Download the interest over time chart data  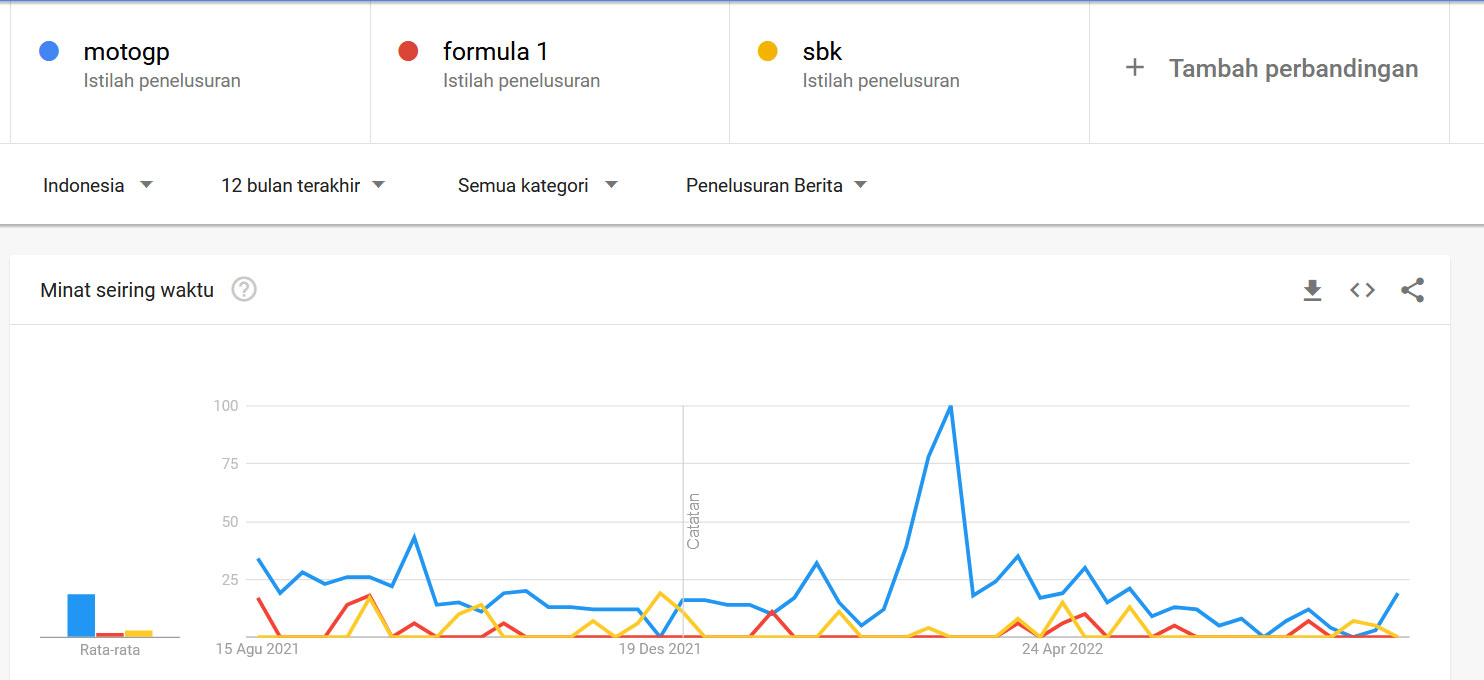click(x=1312, y=290)
